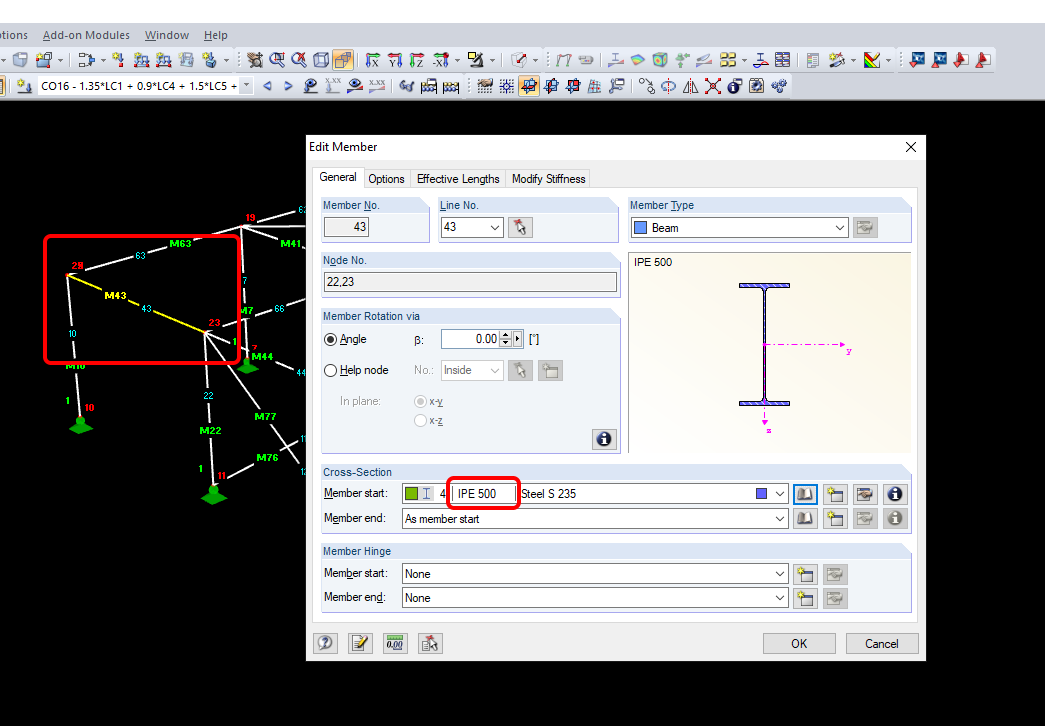Image resolution: width=1045 pixels, height=726 pixels.
Task: Show cross-section info for member start
Action: tap(895, 494)
